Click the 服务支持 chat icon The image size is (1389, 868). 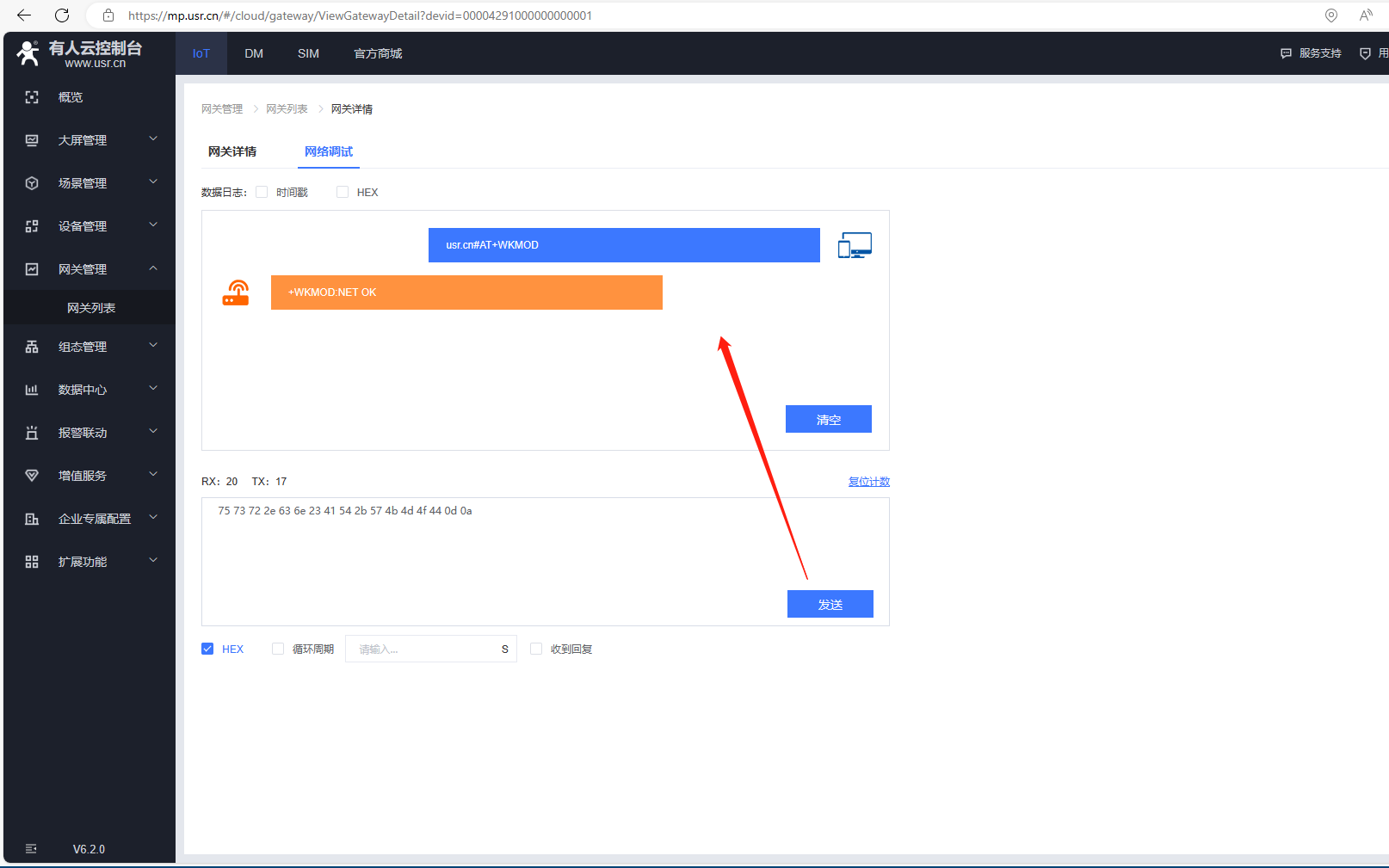click(1286, 53)
